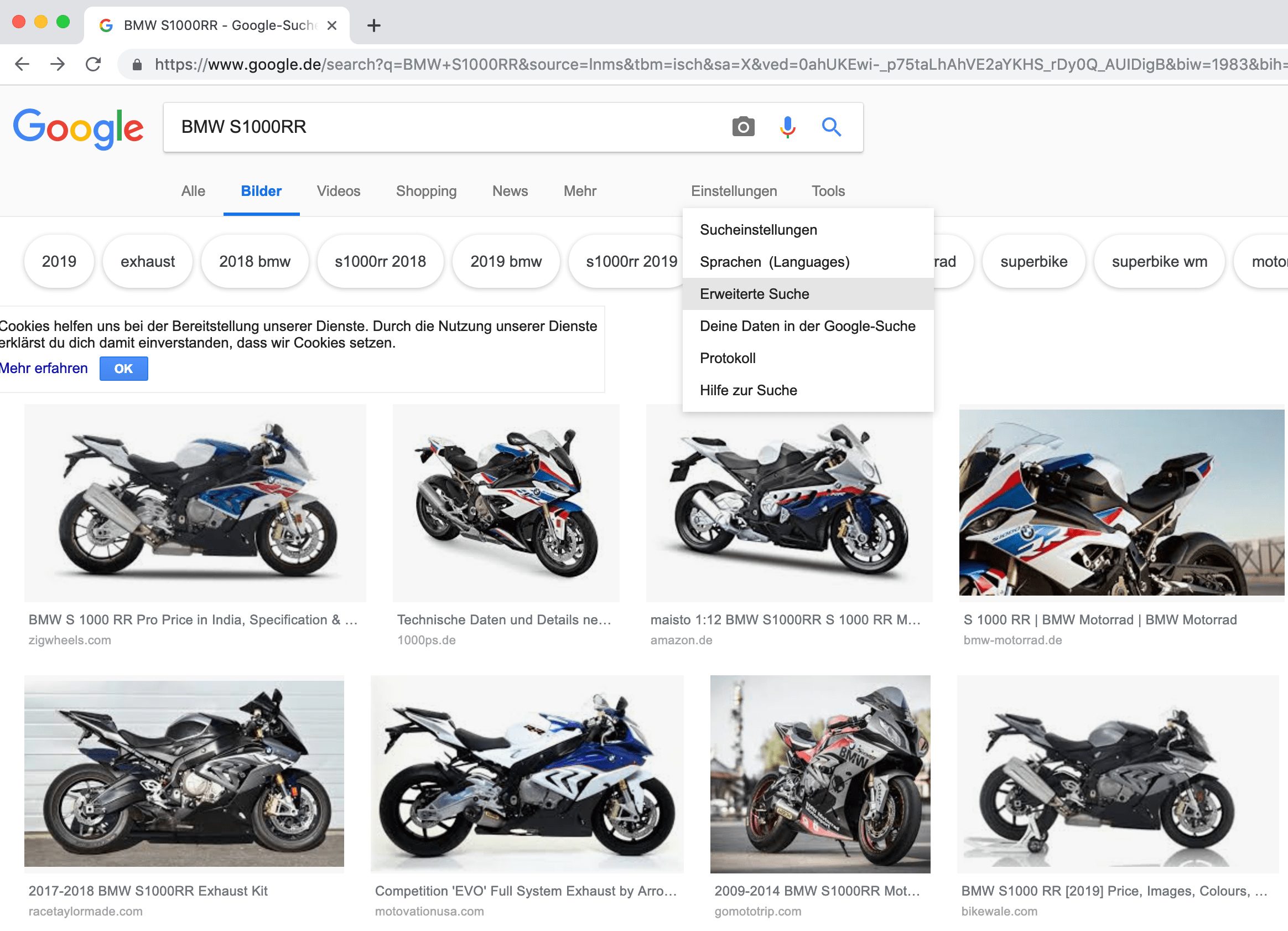
Task: Click the browser forward arrow
Action: click(x=58, y=64)
